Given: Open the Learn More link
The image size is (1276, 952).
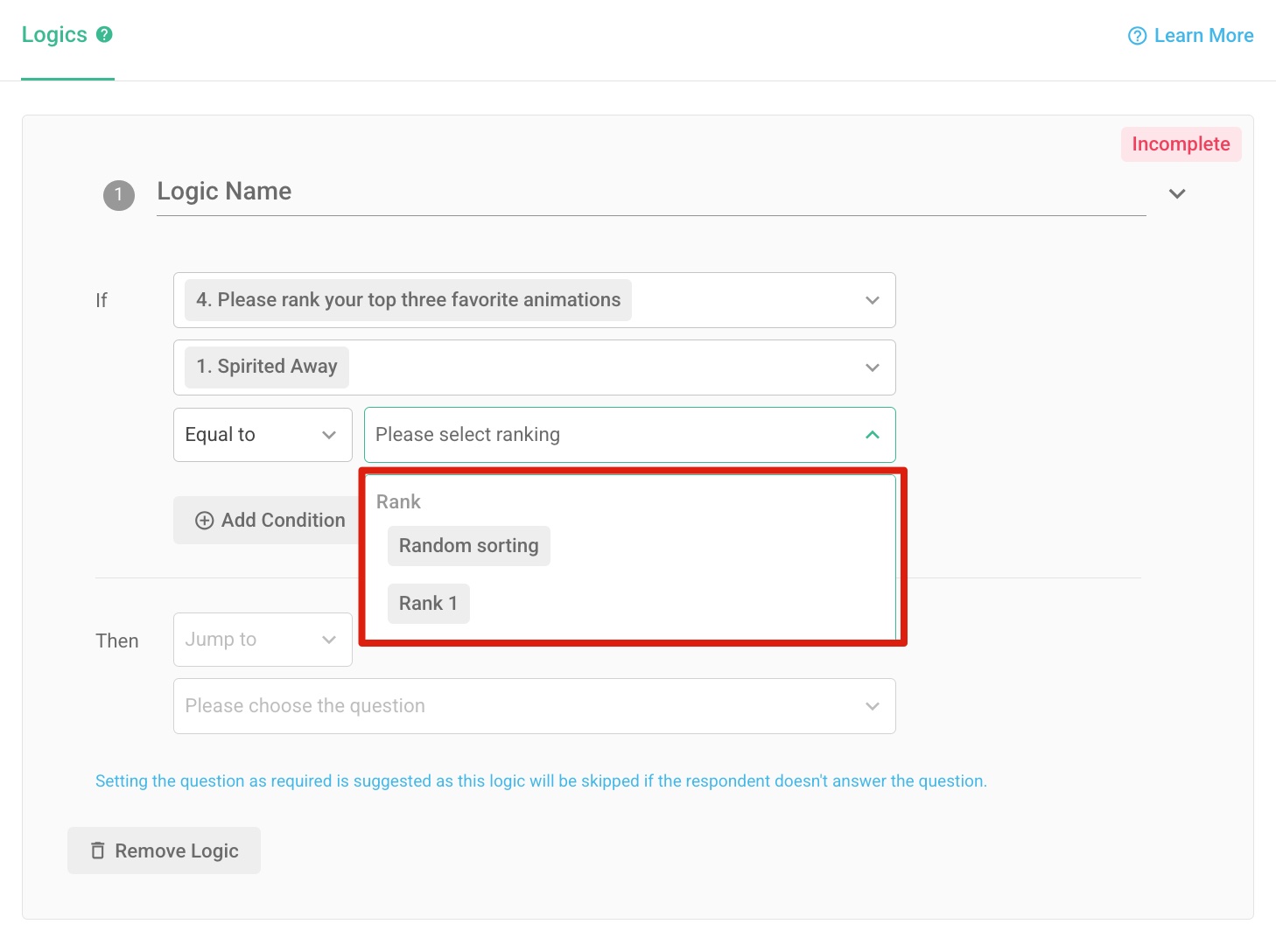Looking at the screenshot, I should 1202,36.
